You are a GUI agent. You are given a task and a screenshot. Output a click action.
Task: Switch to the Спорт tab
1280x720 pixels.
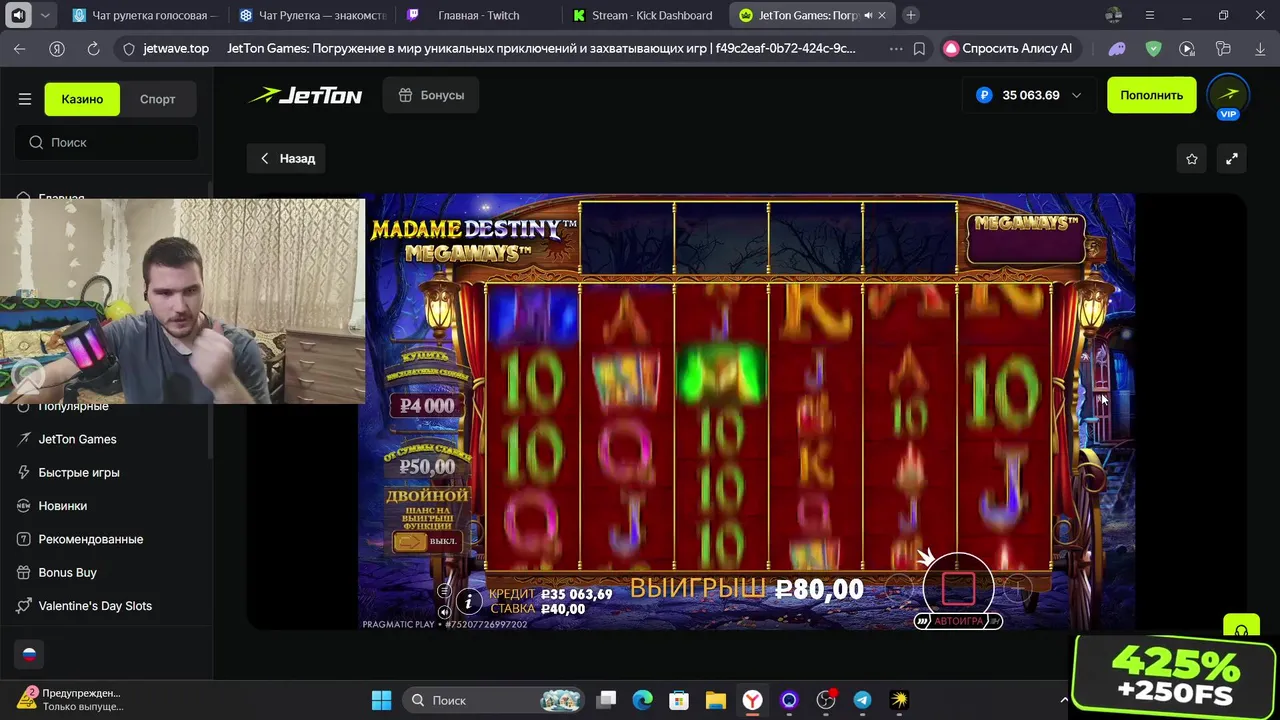point(158,99)
